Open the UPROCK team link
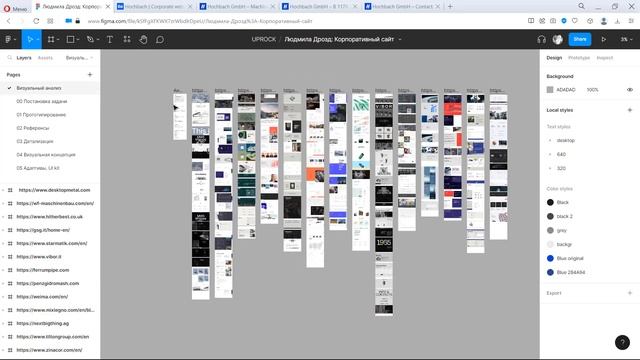The height and width of the screenshot is (360, 640). pyautogui.click(x=264, y=40)
